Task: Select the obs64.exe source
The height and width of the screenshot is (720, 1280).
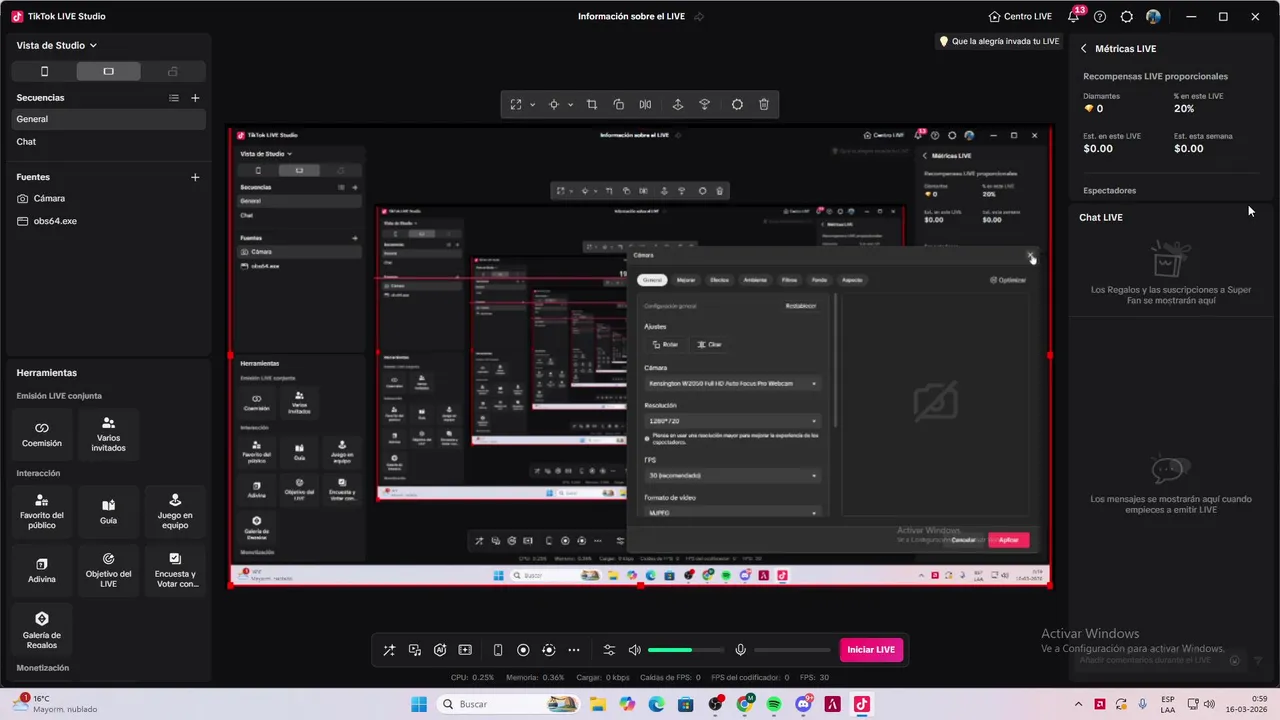Action: [108, 221]
